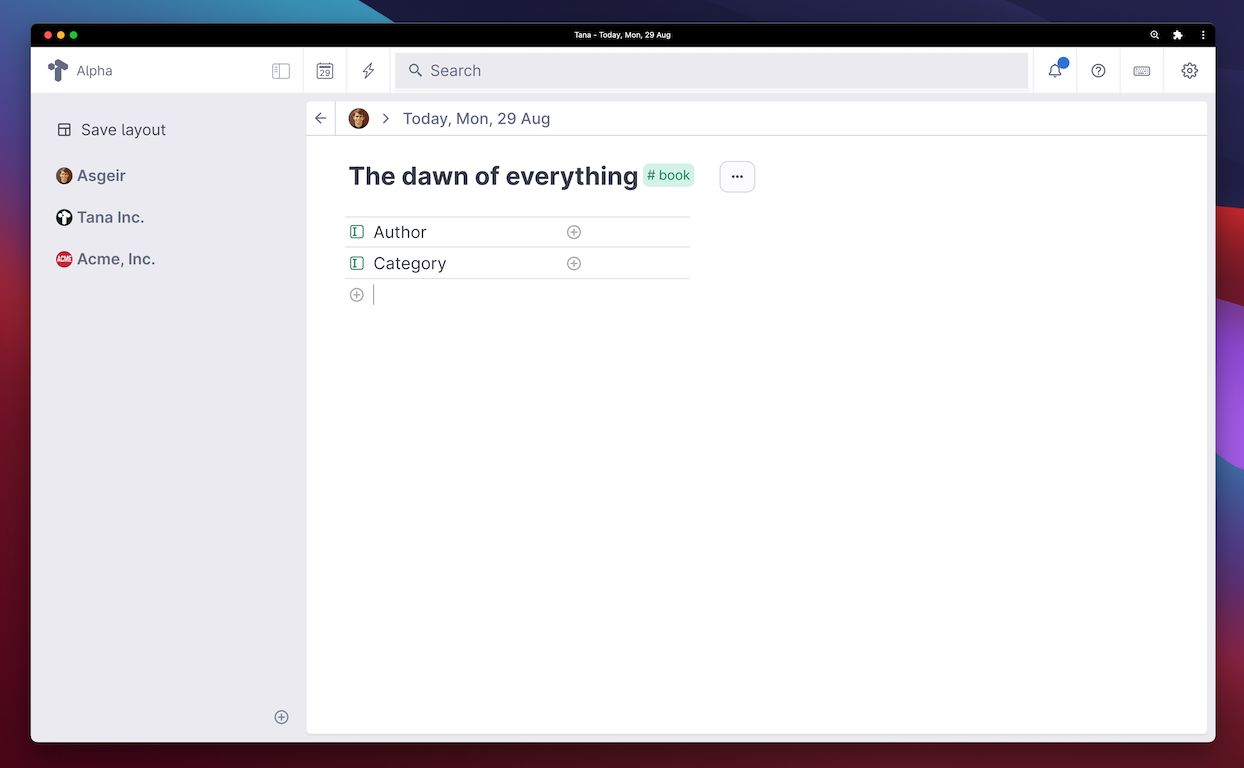Viewport: 1244px width, 768px height.
Task: Click the Author field icon
Action: [x=357, y=232]
